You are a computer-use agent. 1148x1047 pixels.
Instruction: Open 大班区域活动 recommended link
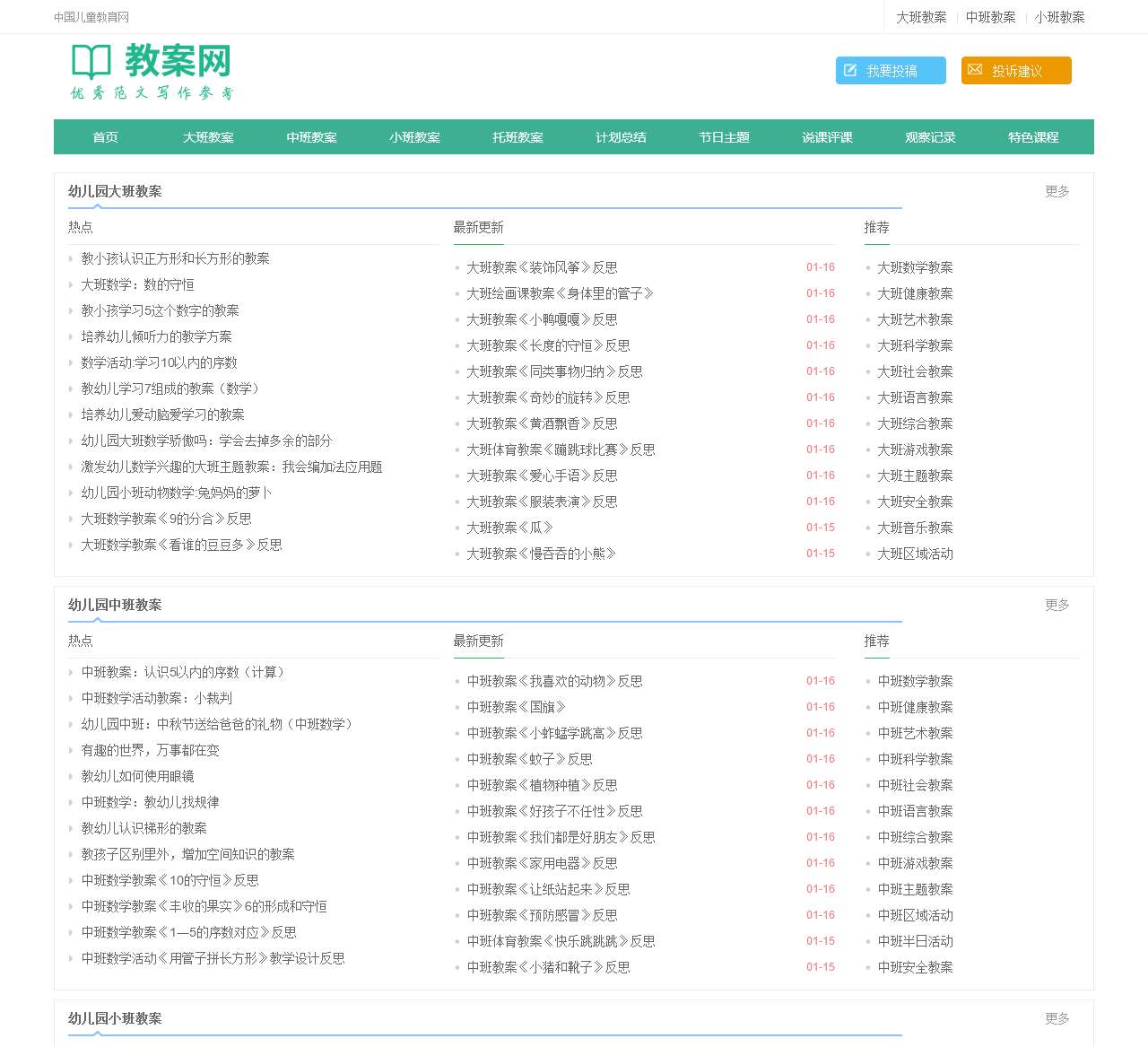(915, 554)
